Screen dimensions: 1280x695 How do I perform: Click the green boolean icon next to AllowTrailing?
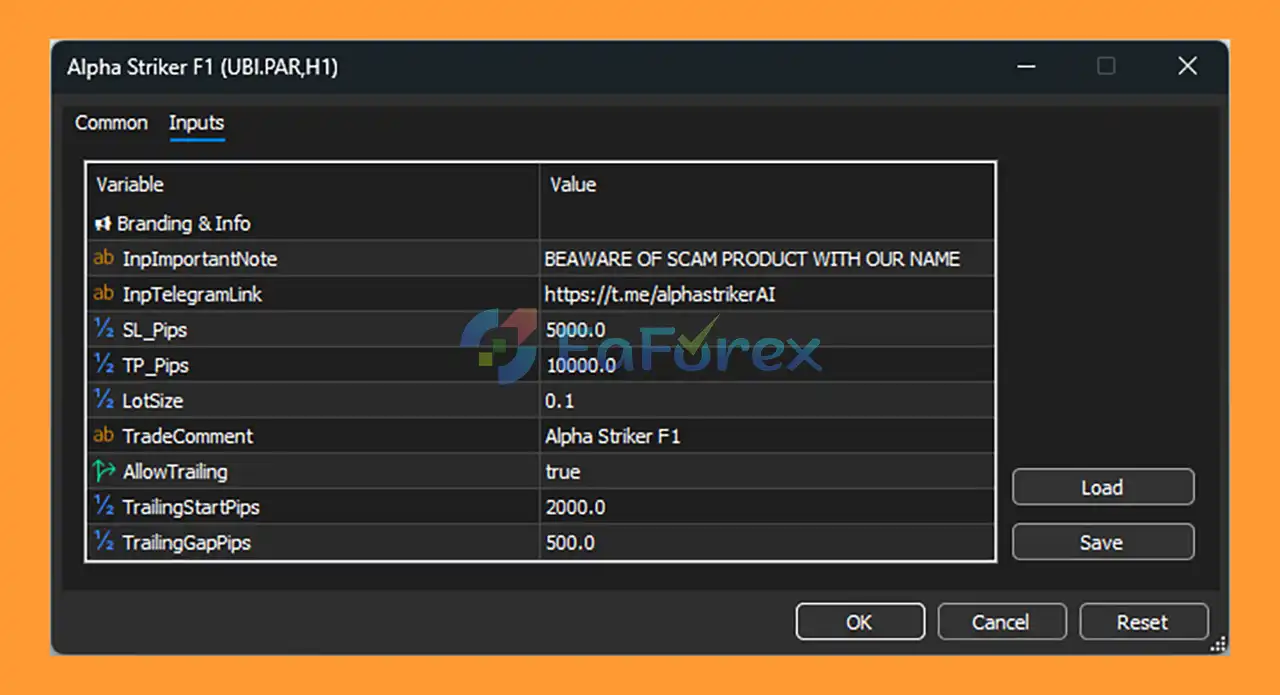[103, 471]
